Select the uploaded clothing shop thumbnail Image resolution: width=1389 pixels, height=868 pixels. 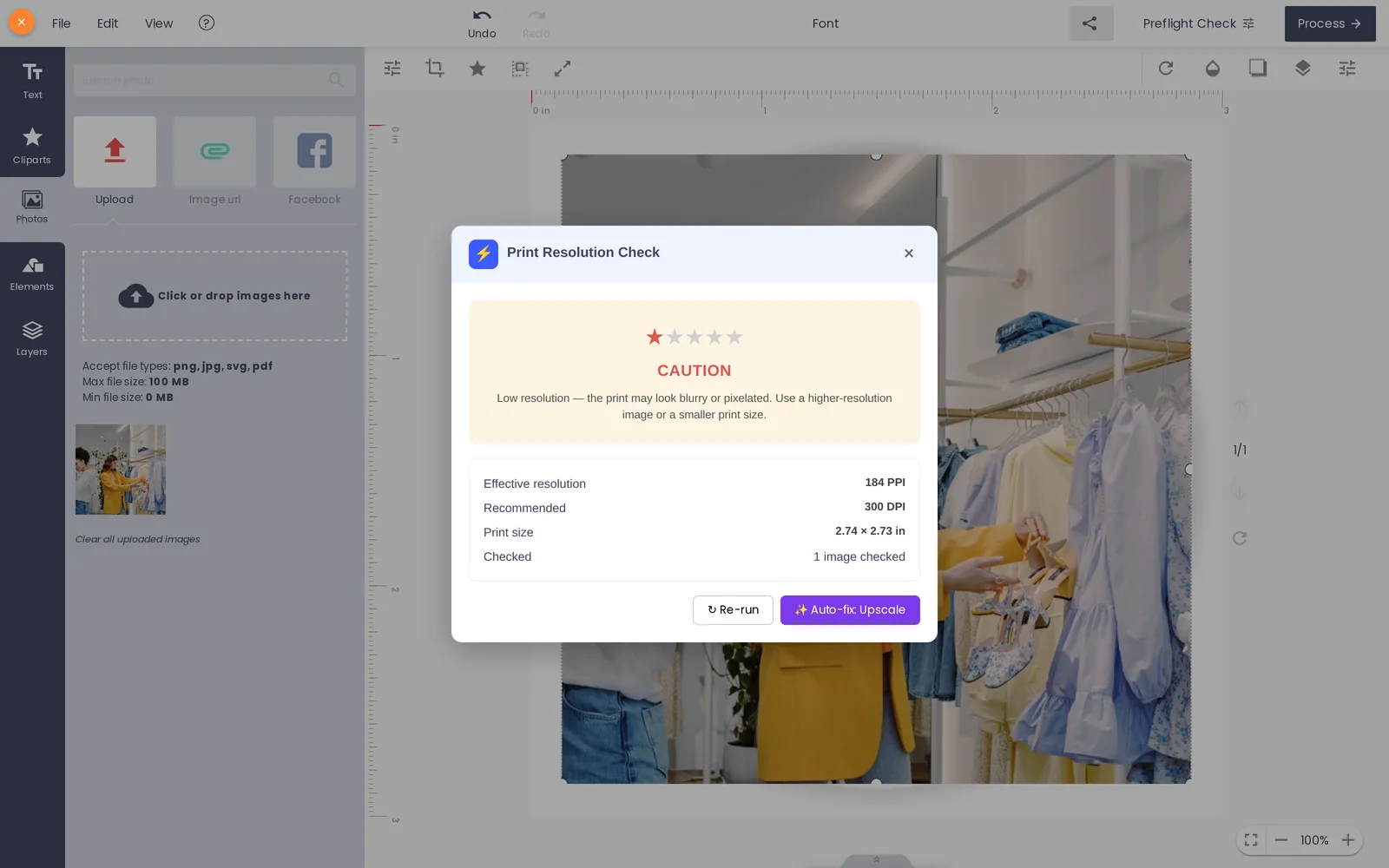coord(121,470)
